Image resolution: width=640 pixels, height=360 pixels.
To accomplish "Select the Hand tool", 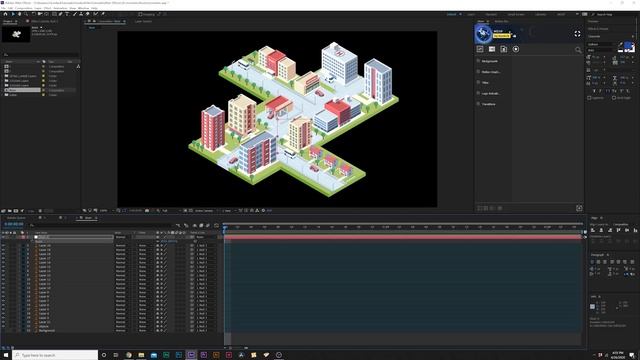I will point(19,14).
